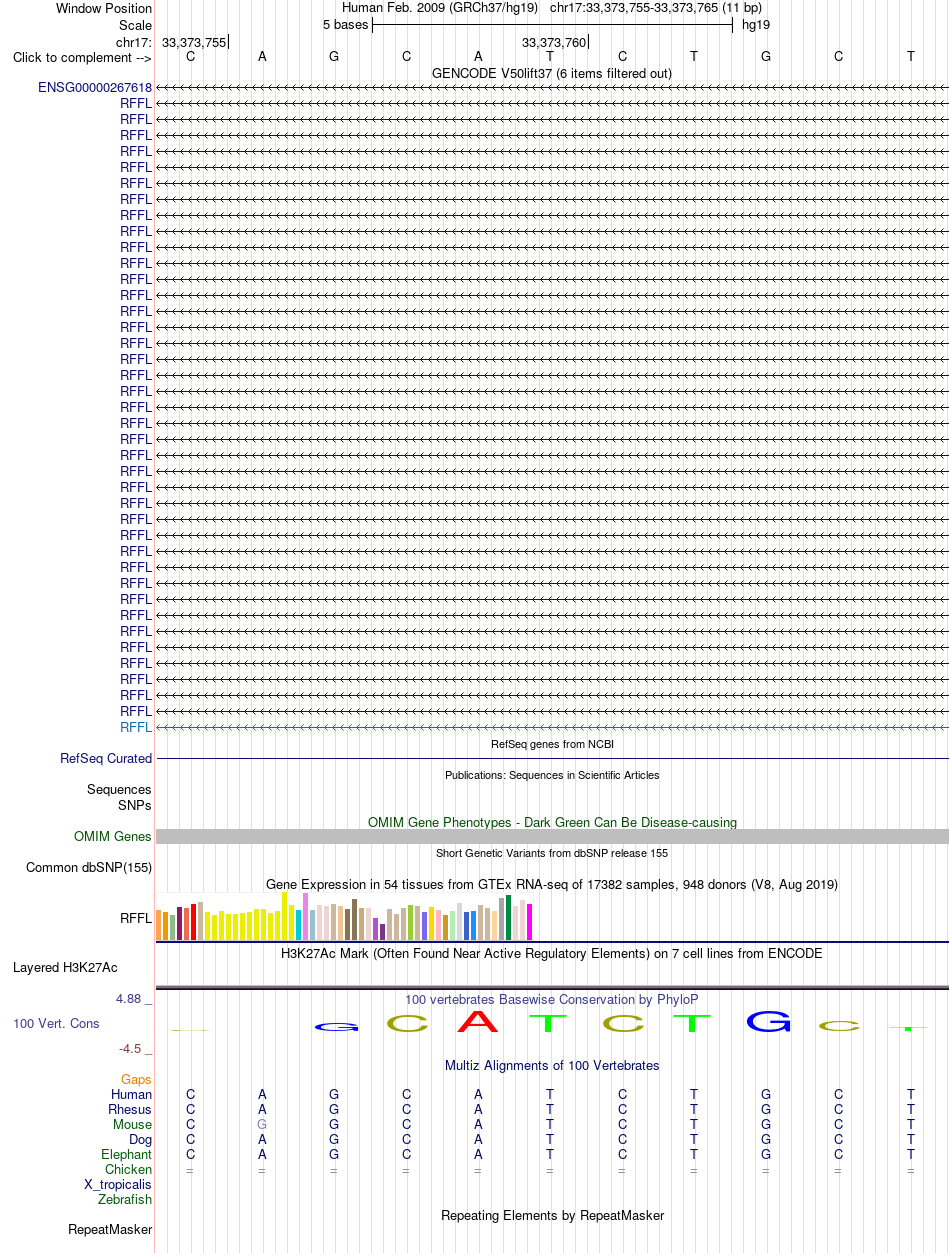950x1253 pixels.
Task: Click the 100 Vert. Cons track label
Action: (x=56, y=1024)
